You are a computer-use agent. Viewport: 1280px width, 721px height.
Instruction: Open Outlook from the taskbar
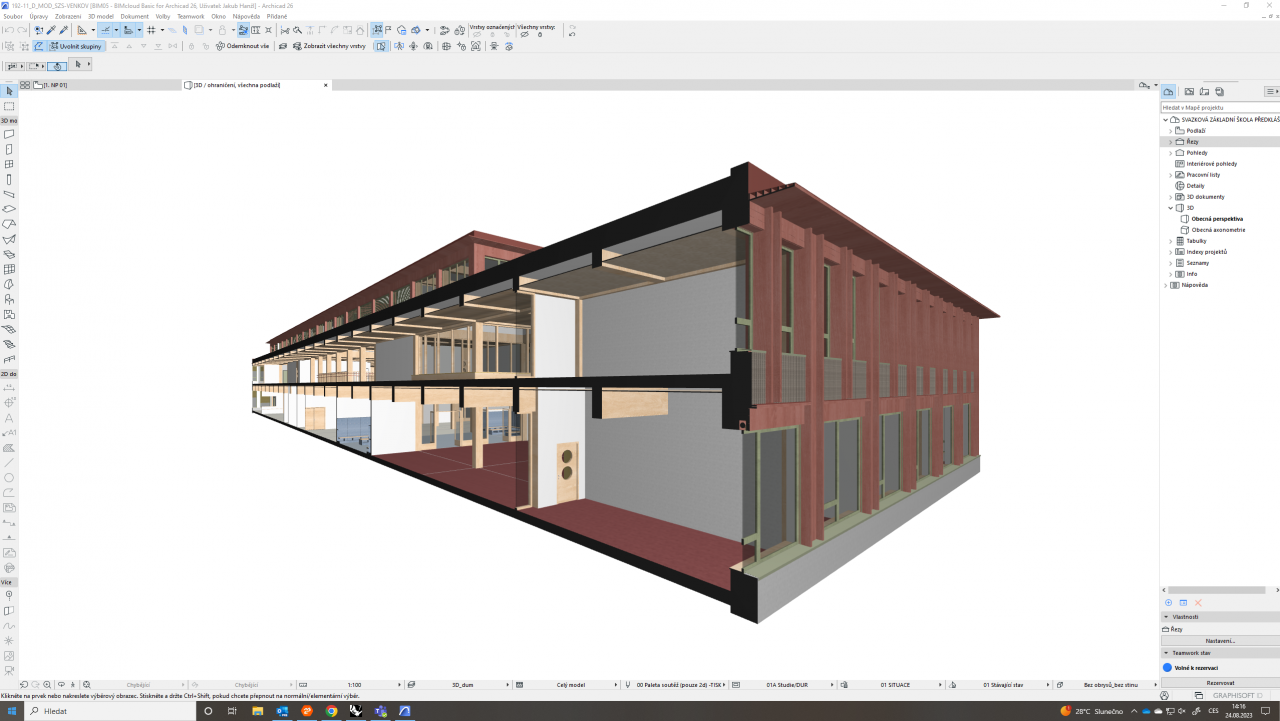tap(282, 711)
